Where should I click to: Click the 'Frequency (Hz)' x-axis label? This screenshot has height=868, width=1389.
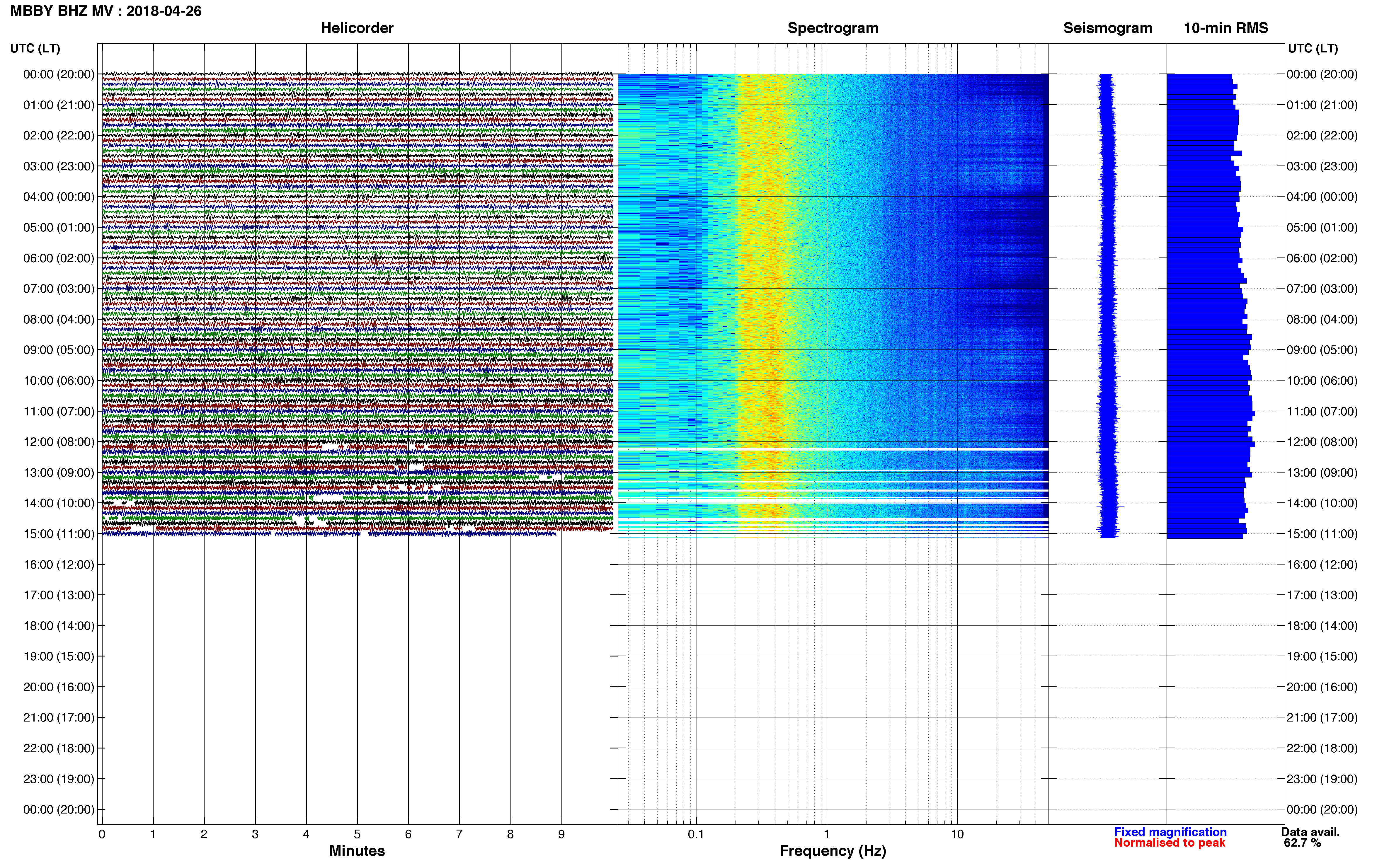(x=833, y=851)
